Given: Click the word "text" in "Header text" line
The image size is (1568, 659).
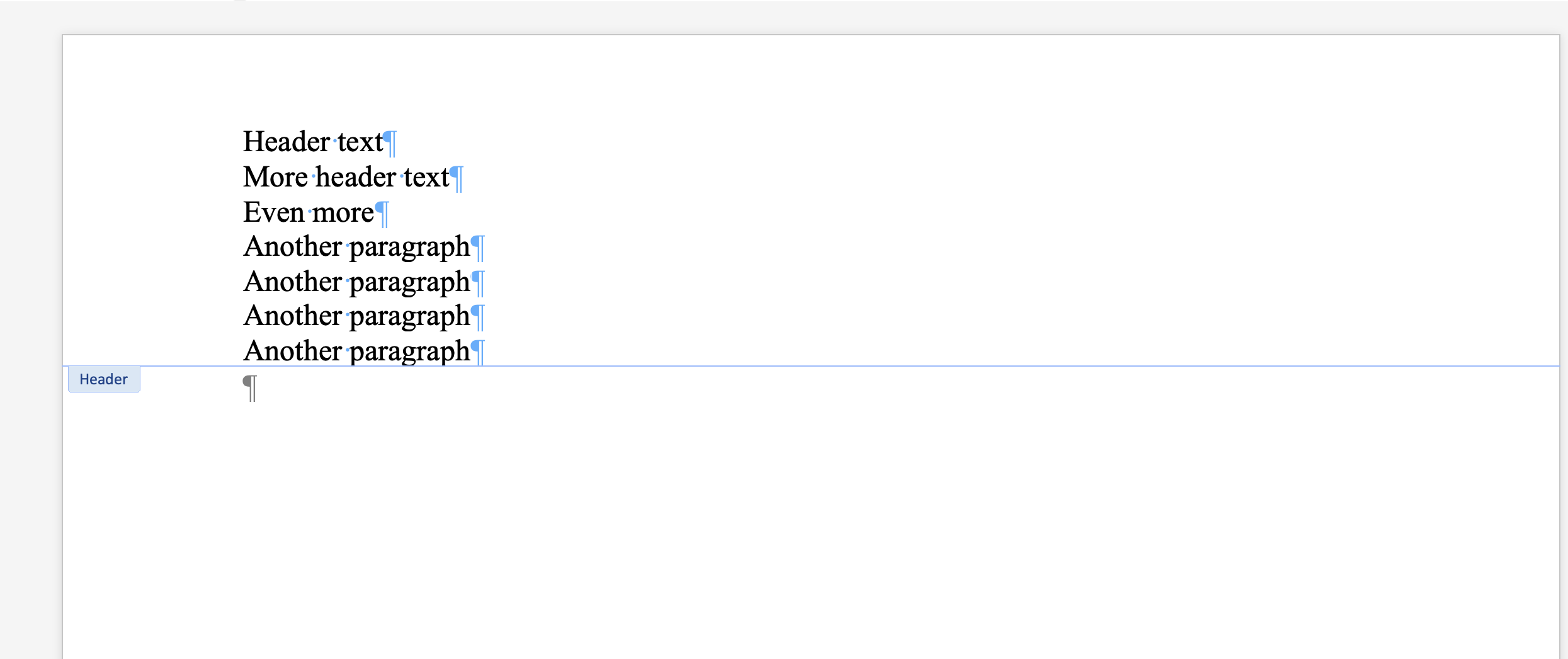Looking at the screenshot, I should pyautogui.click(x=360, y=142).
